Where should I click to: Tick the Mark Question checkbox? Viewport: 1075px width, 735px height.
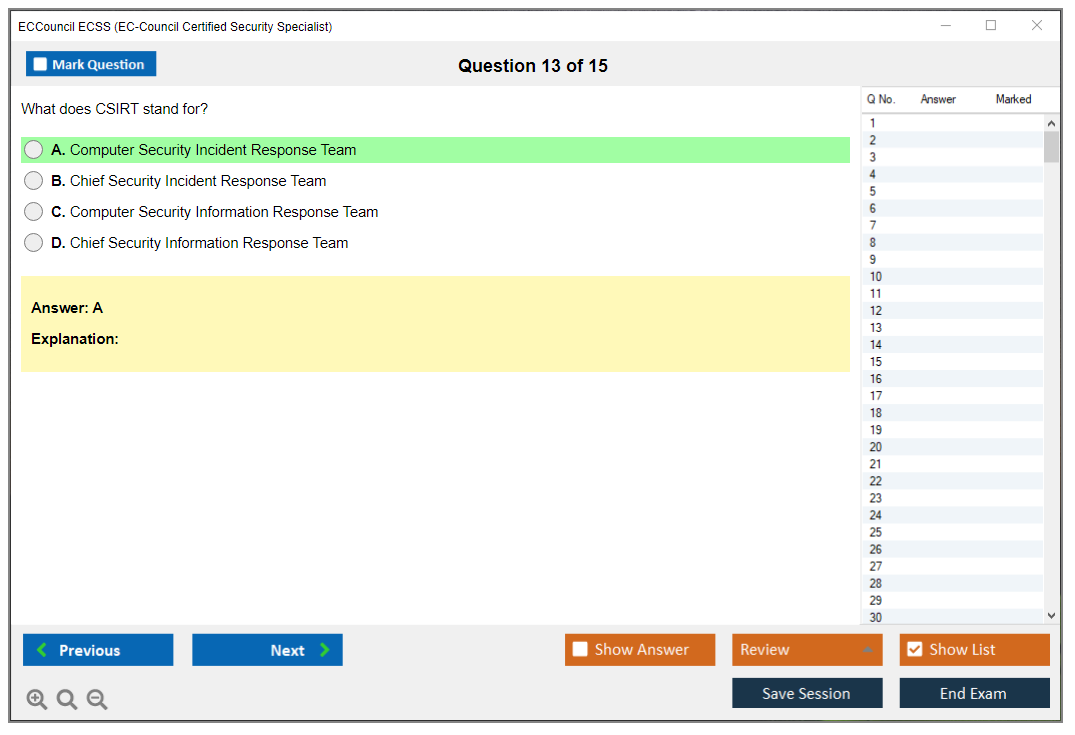pyautogui.click(x=41, y=64)
